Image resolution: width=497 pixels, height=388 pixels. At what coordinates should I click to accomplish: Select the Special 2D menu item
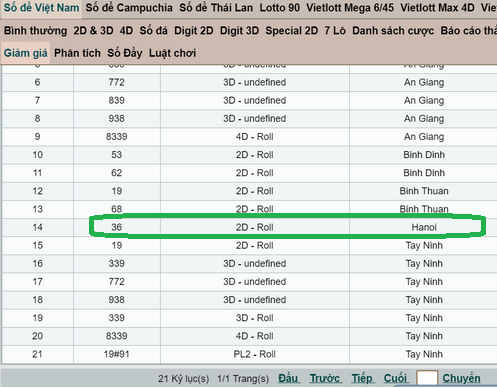point(292,31)
